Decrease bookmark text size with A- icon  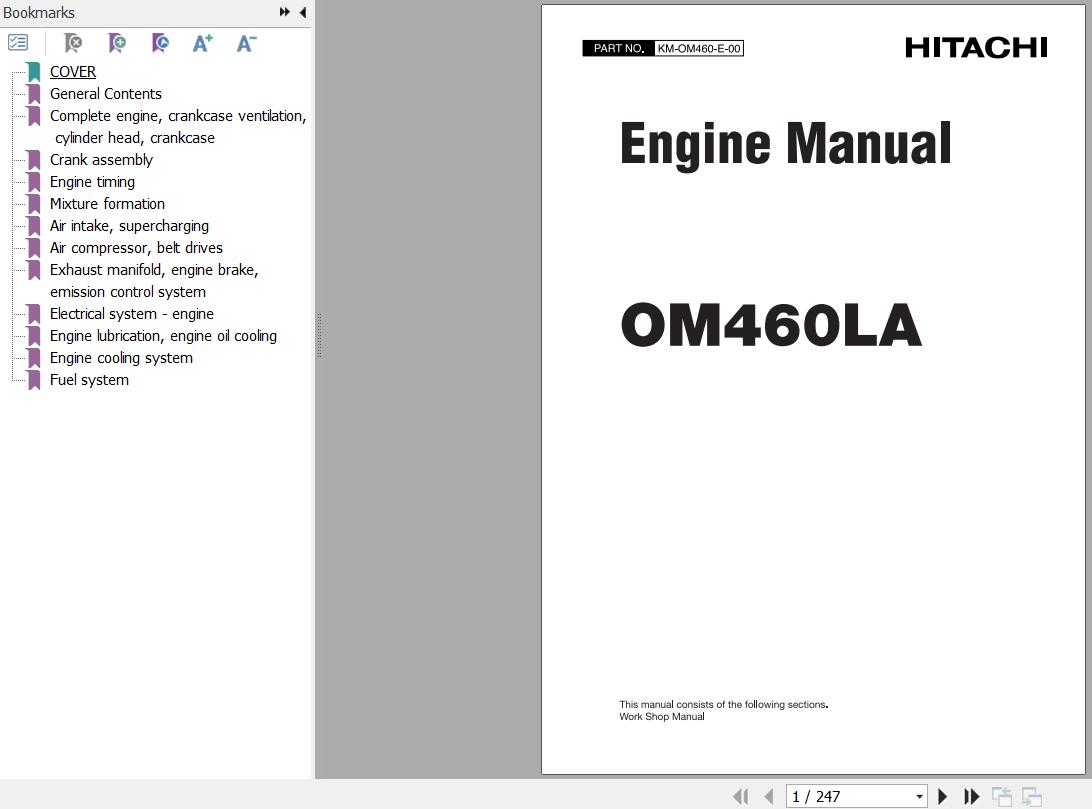pos(247,43)
